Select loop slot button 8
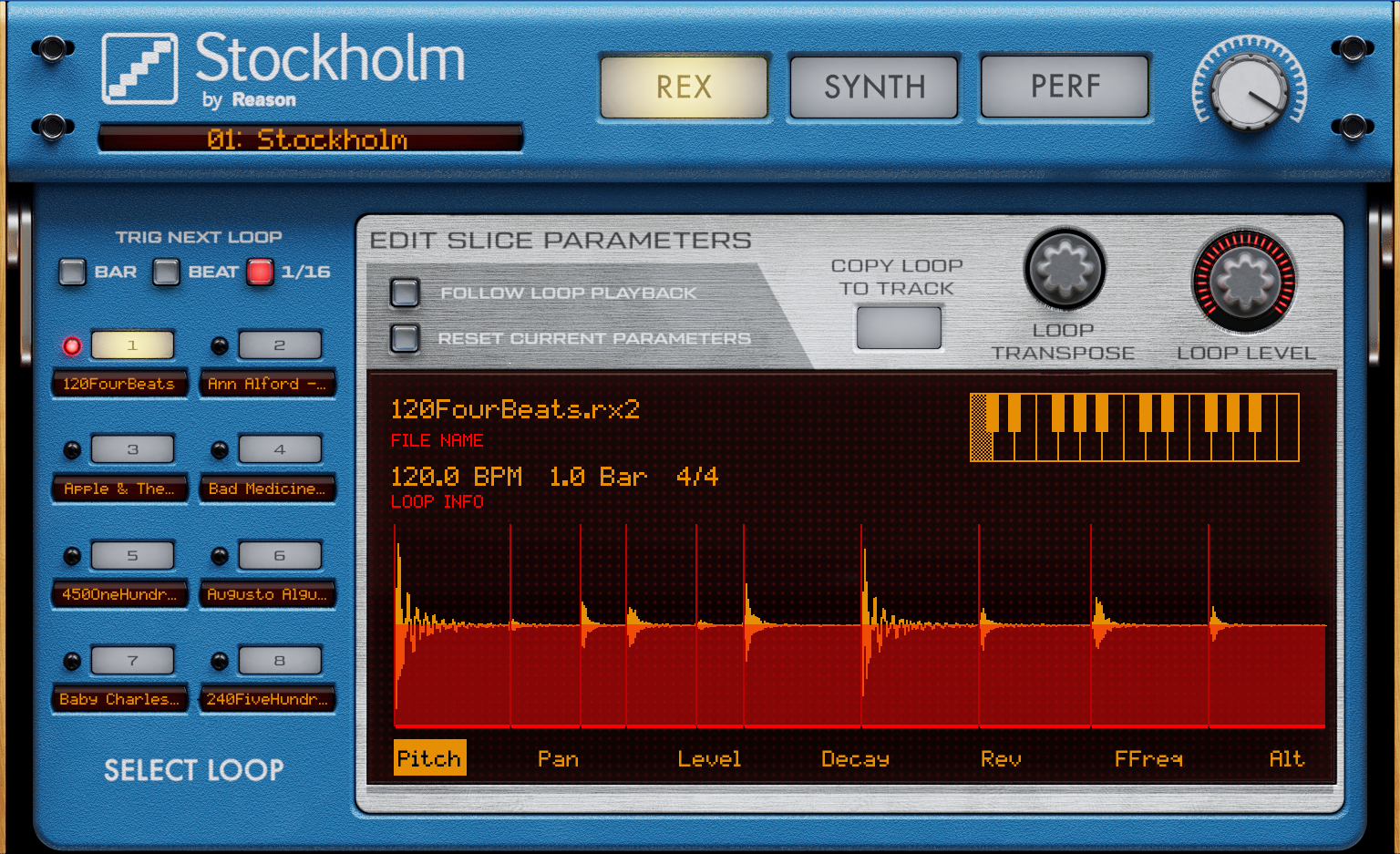The image size is (1400, 854). 280,660
